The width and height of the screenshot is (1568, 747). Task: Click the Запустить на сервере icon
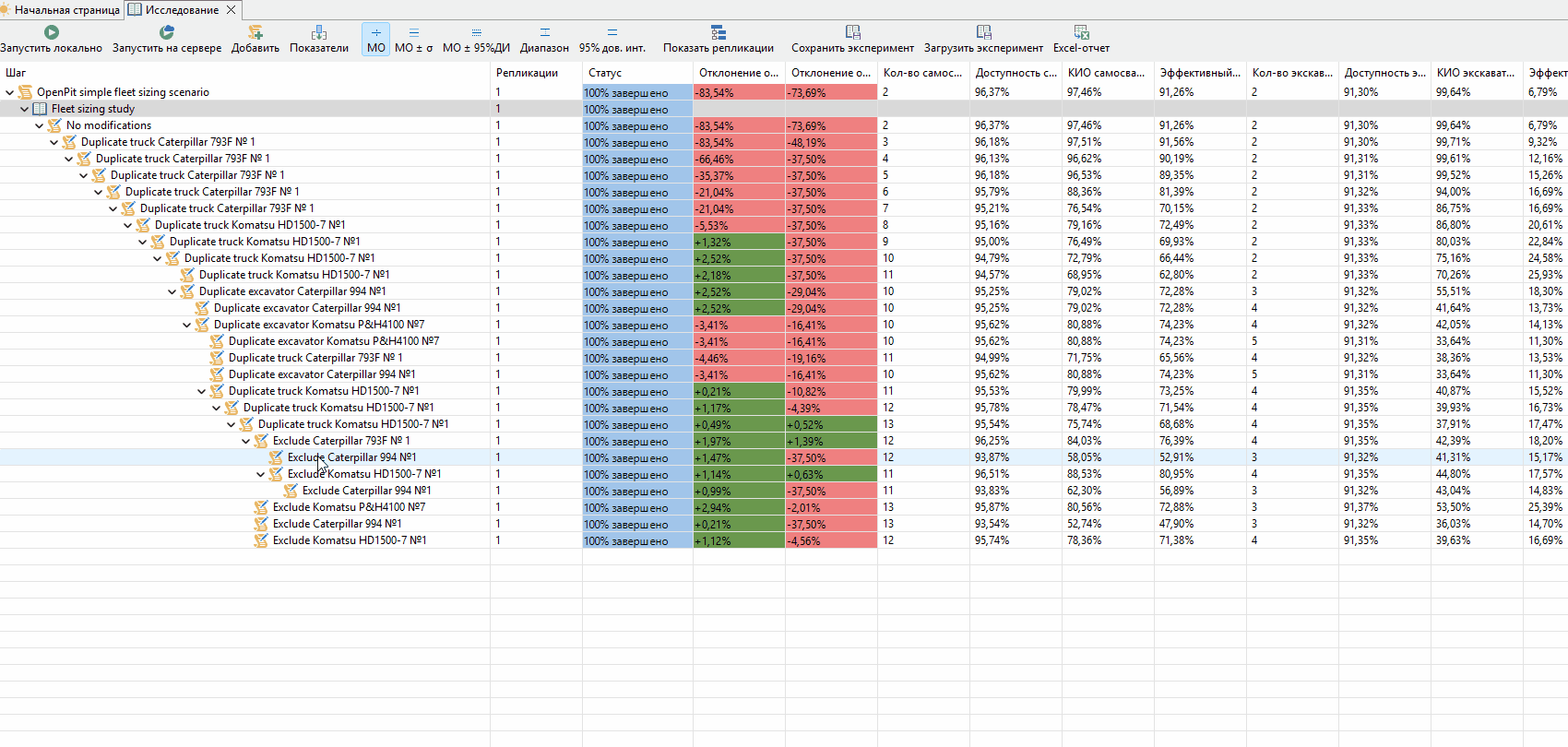(x=167, y=32)
